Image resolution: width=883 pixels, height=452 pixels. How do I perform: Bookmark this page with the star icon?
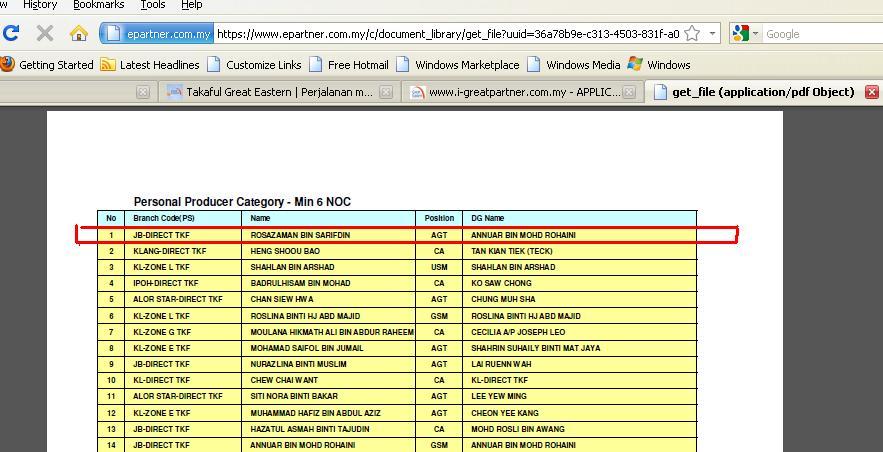tap(692, 34)
